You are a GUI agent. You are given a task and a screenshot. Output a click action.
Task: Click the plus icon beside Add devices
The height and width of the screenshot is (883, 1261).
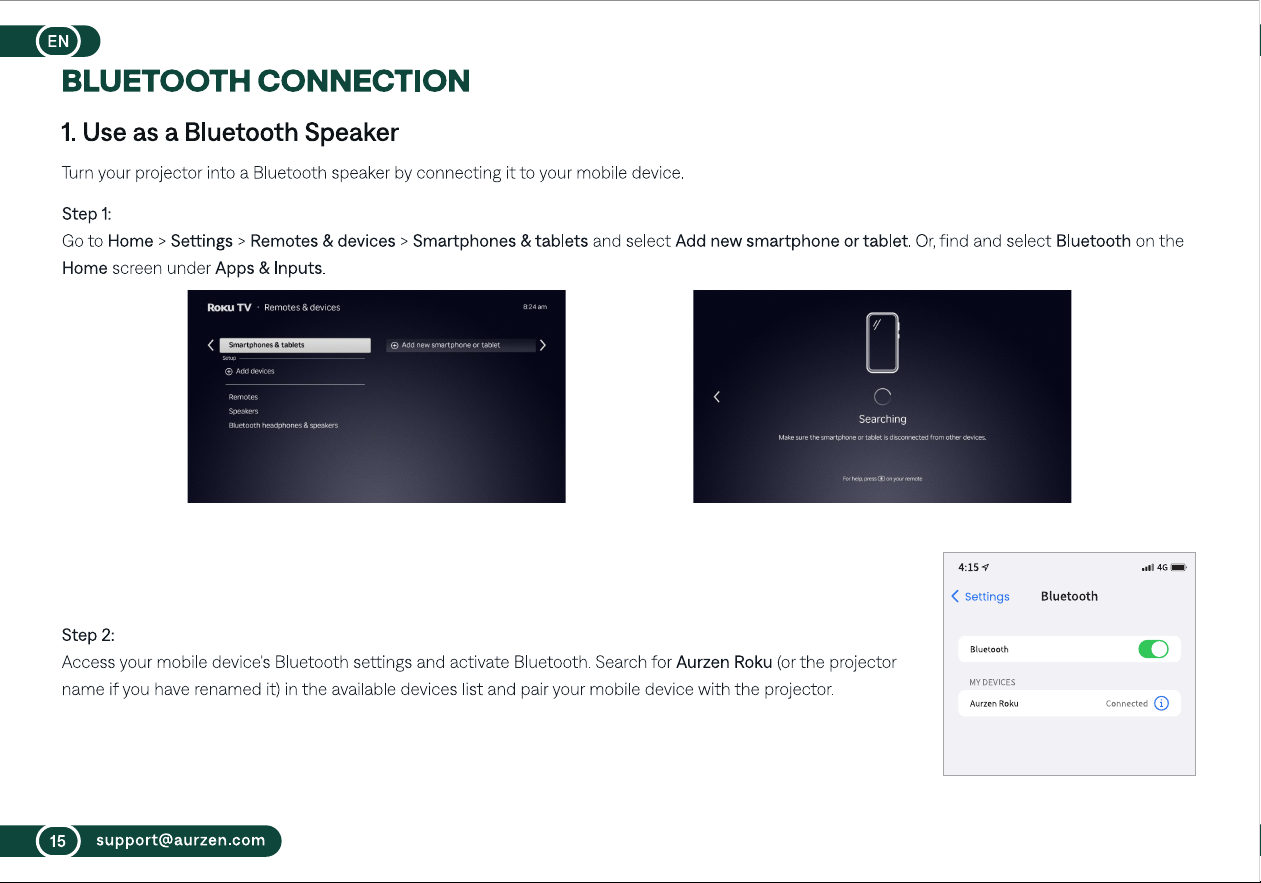tap(229, 371)
